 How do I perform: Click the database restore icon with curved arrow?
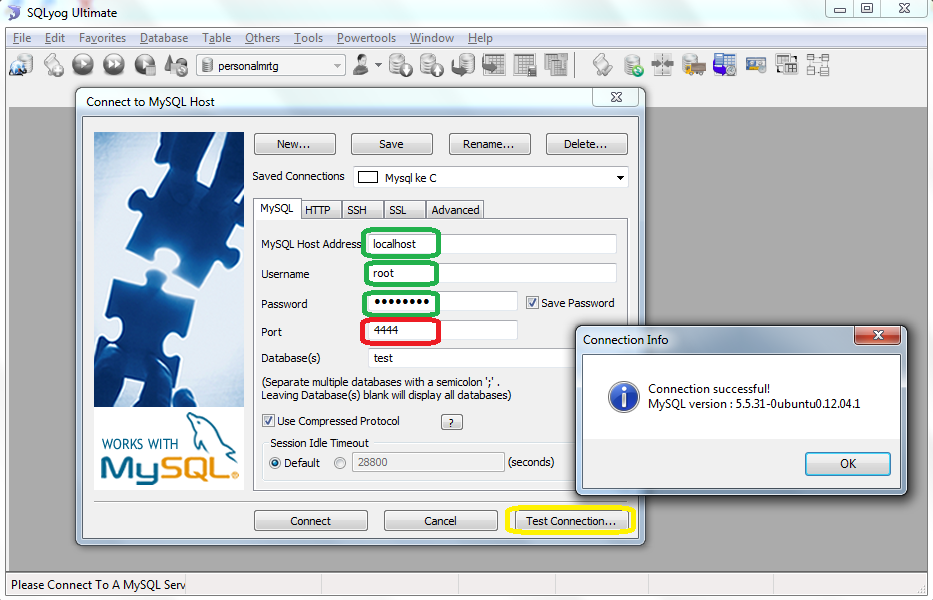coord(462,65)
